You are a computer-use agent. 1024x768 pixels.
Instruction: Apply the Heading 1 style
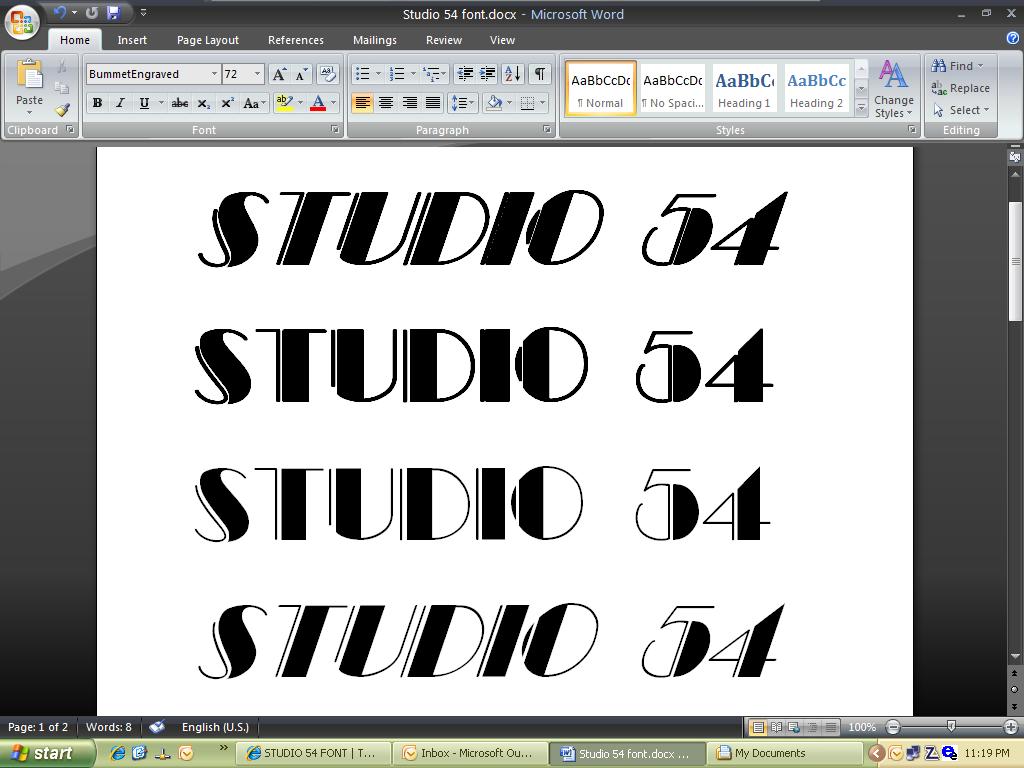(x=744, y=89)
